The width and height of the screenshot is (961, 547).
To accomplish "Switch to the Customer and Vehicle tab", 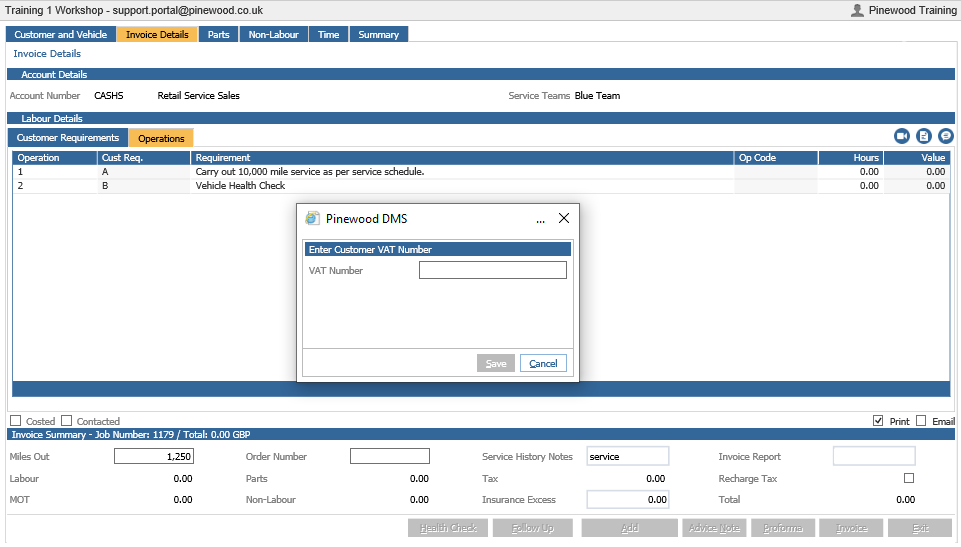I will pyautogui.click(x=61, y=34).
